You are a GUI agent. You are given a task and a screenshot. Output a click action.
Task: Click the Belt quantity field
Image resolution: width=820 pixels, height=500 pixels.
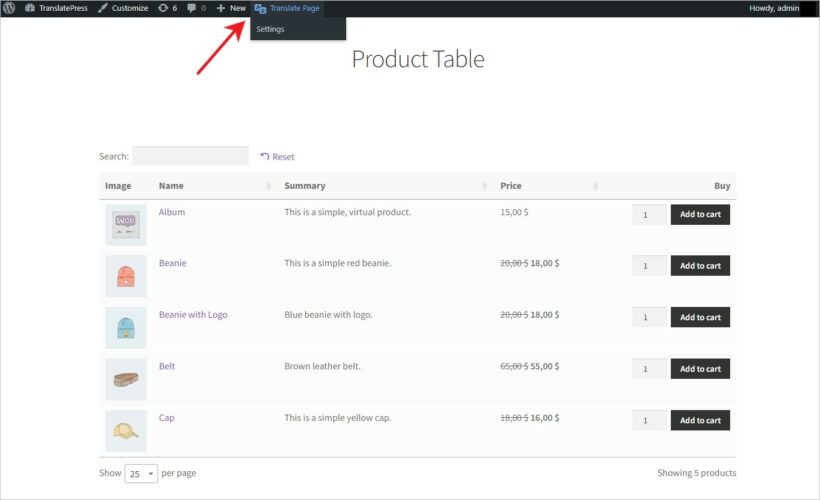pos(649,369)
